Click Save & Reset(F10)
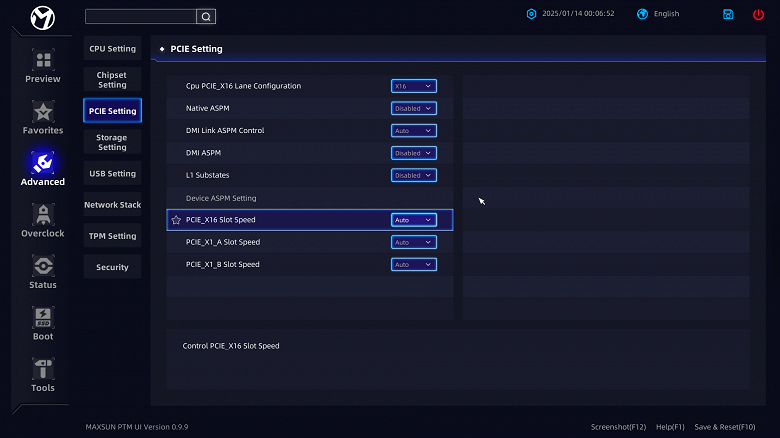Viewport: 780px width, 438px height. pos(722,427)
